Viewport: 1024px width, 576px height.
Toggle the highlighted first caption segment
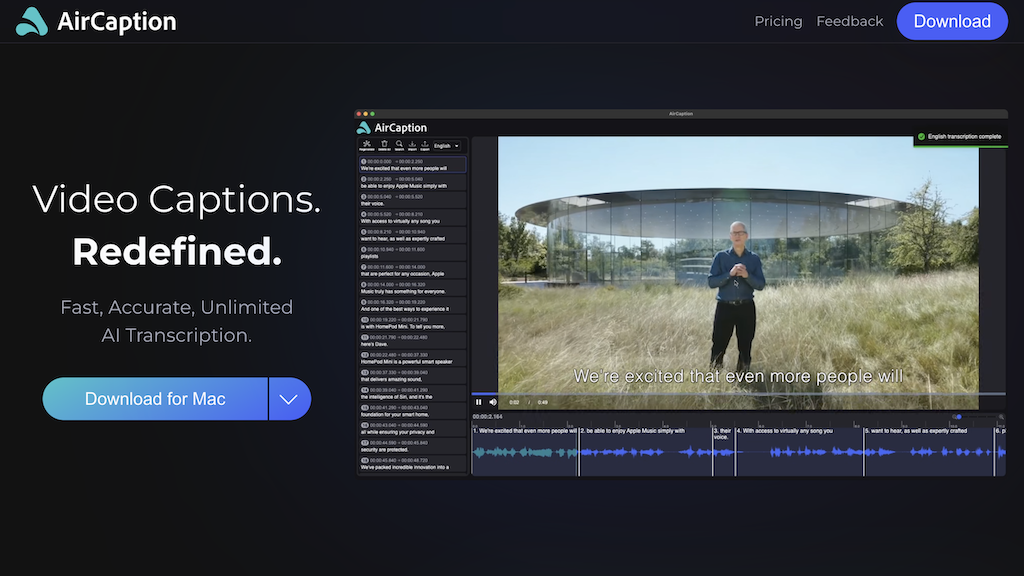(412, 165)
